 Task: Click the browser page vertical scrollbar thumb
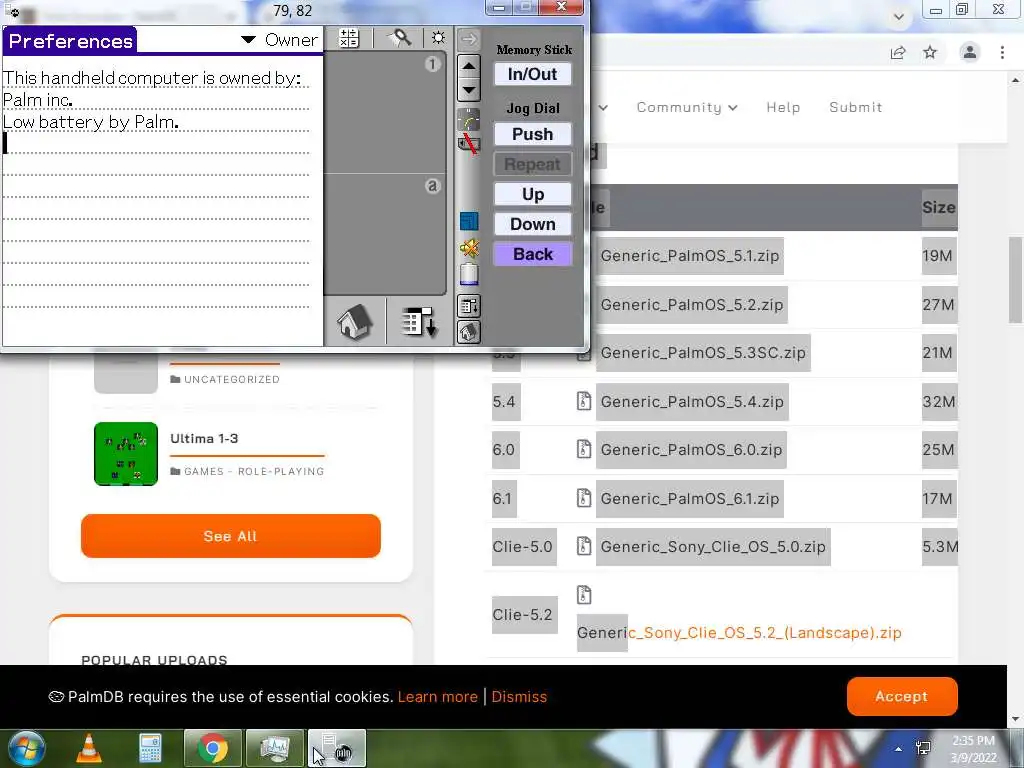[1016, 280]
